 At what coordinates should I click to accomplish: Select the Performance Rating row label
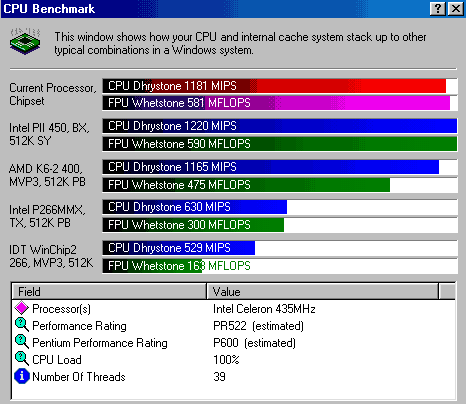coord(79,326)
